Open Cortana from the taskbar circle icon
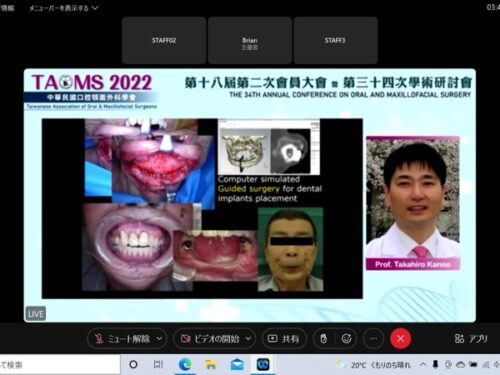Screen dimensions: 500x375 [x=133, y=365]
